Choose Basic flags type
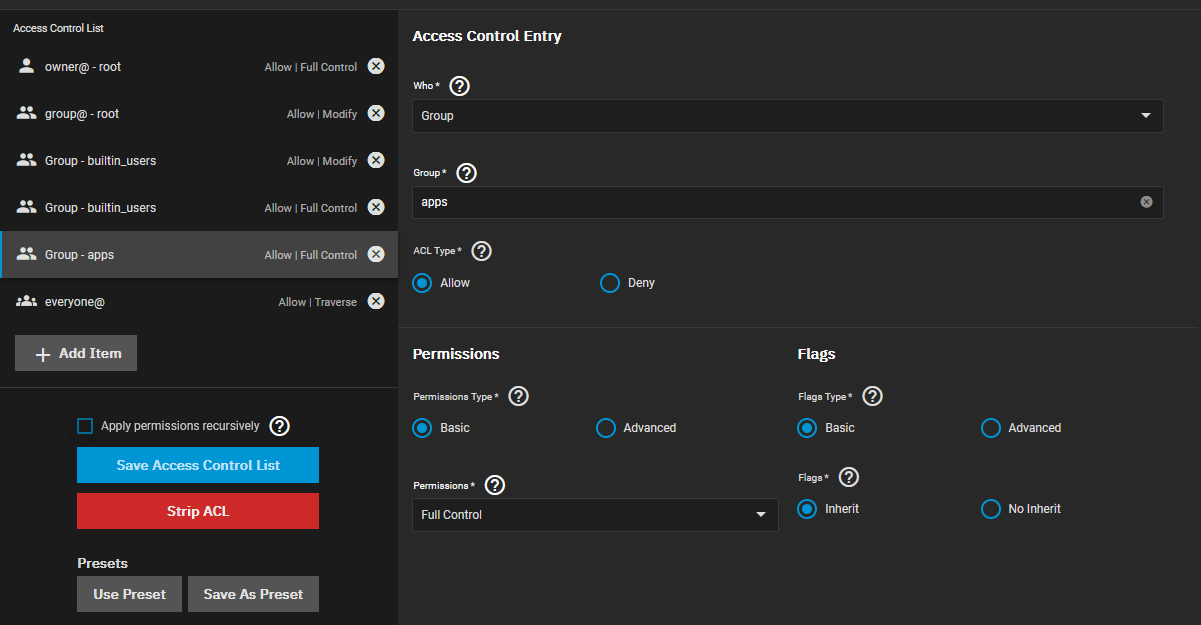This screenshot has width=1201, height=625. [x=807, y=428]
